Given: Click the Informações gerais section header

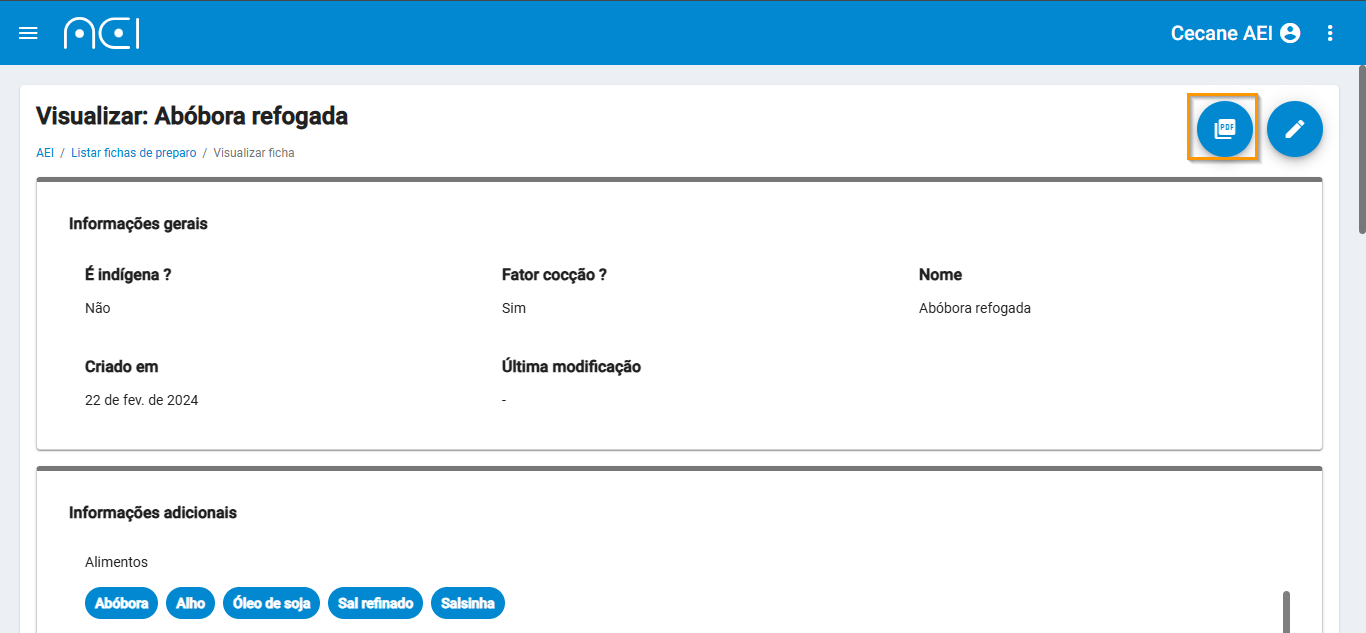Looking at the screenshot, I should tap(138, 223).
